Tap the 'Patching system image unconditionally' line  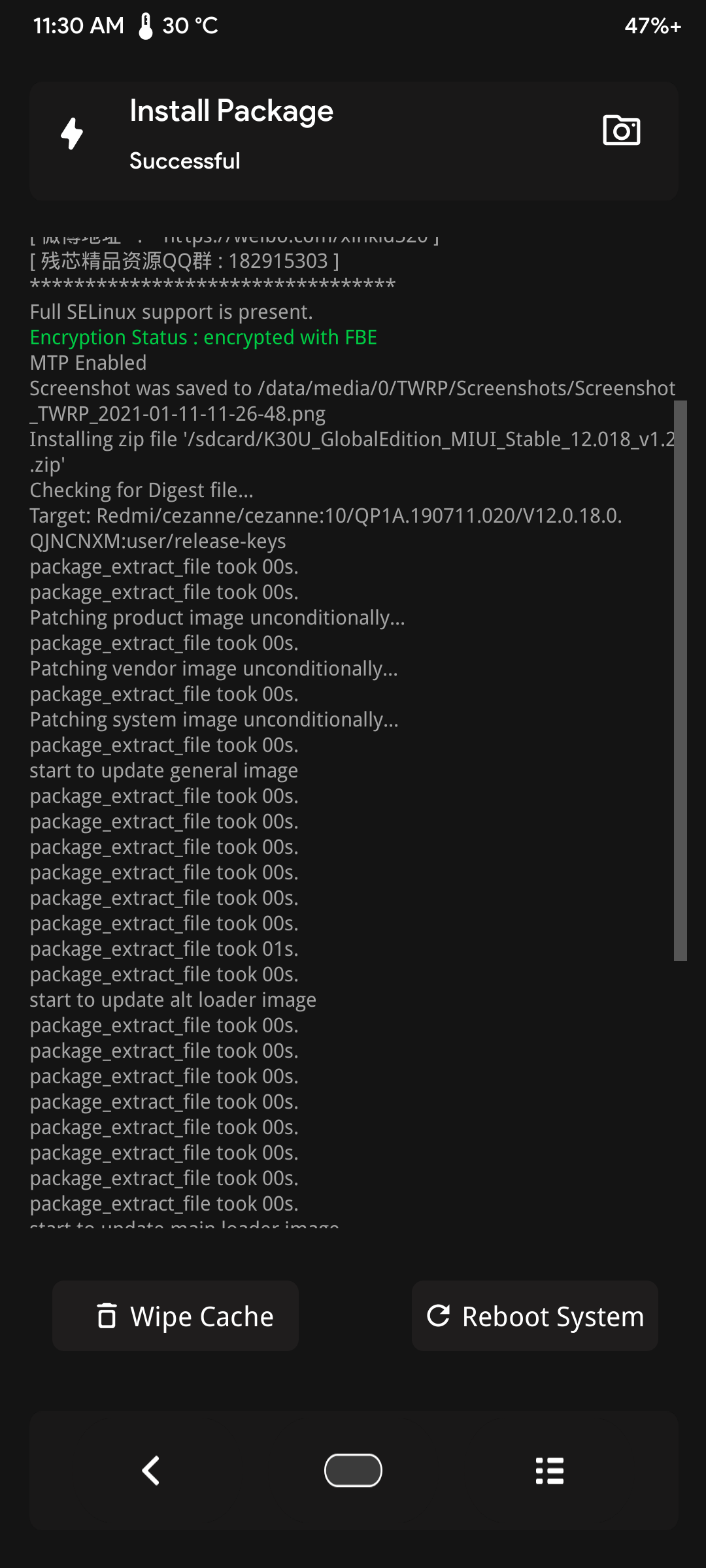[x=214, y=720]
